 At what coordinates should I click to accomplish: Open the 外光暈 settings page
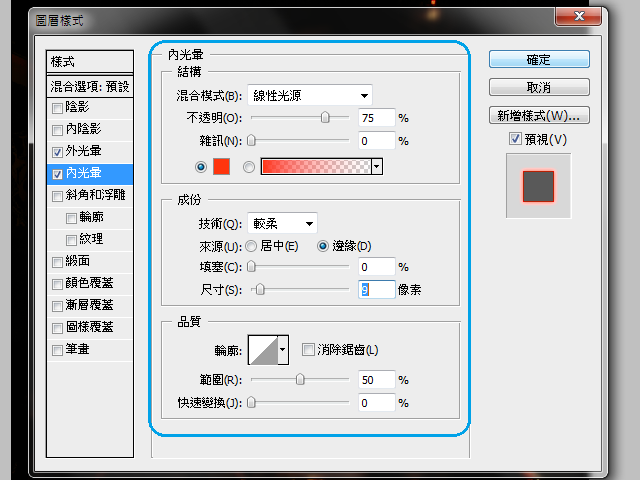pos(83,151)
